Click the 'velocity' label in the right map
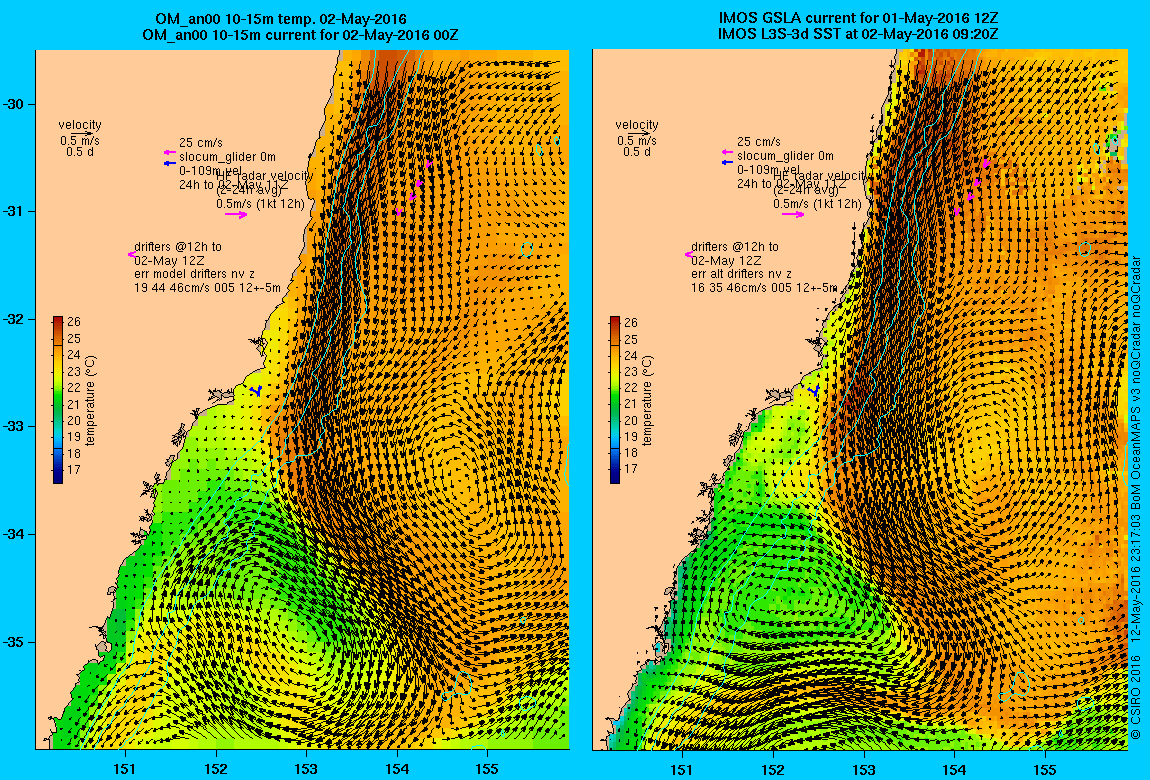Image resolution: width=1150 pixels, height=780 pixels. click(x=637, y=125)
